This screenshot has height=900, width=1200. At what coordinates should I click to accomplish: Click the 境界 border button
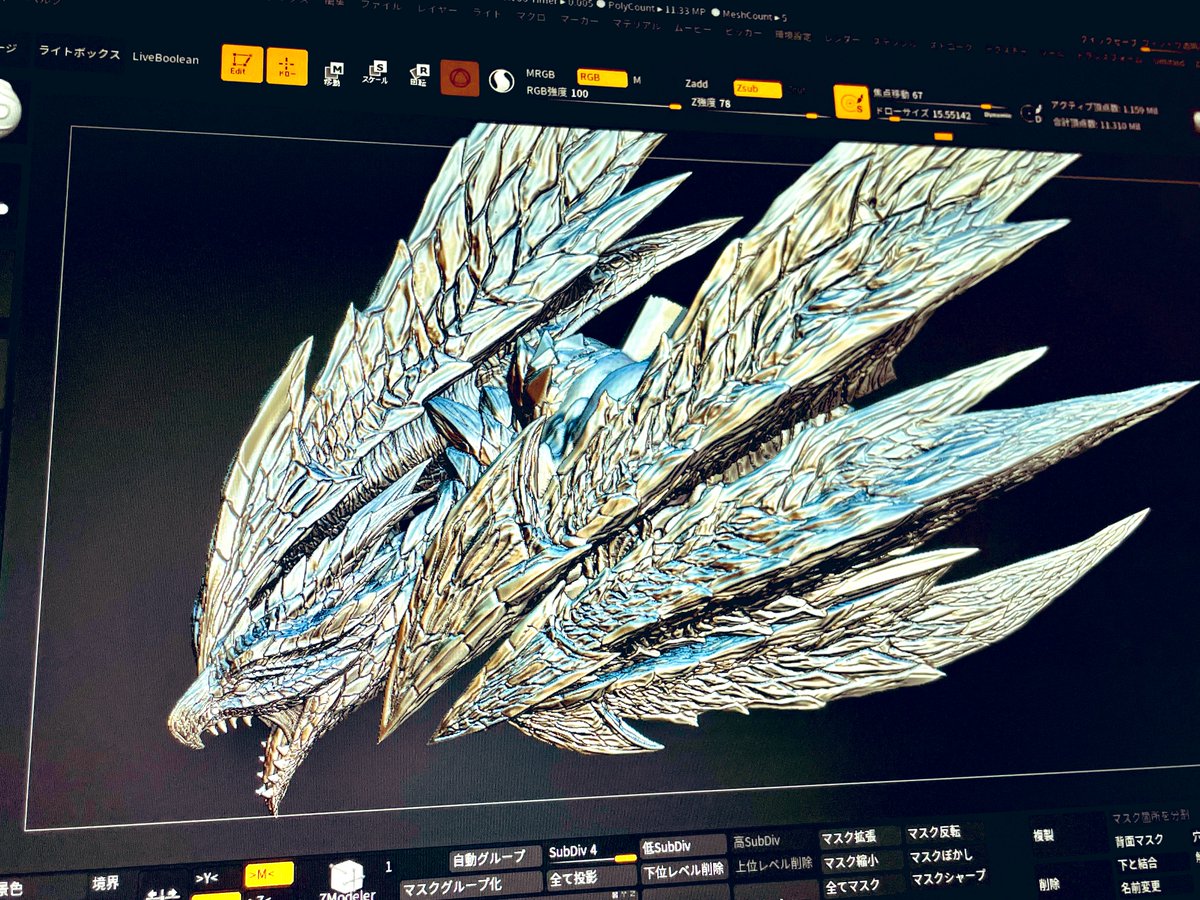click(x=105, y=883)
